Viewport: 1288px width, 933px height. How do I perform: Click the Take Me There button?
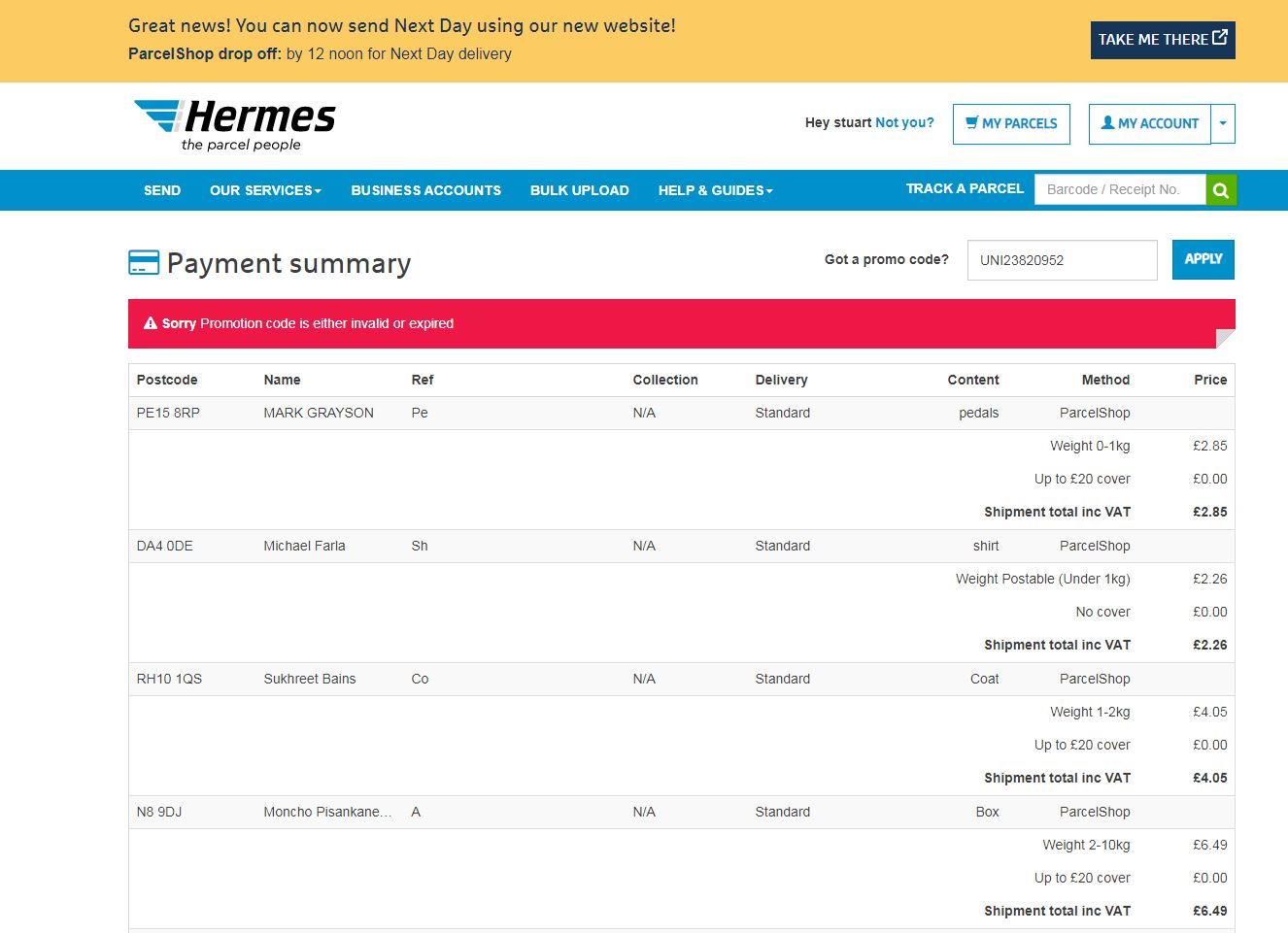(x=1162, y=40)
